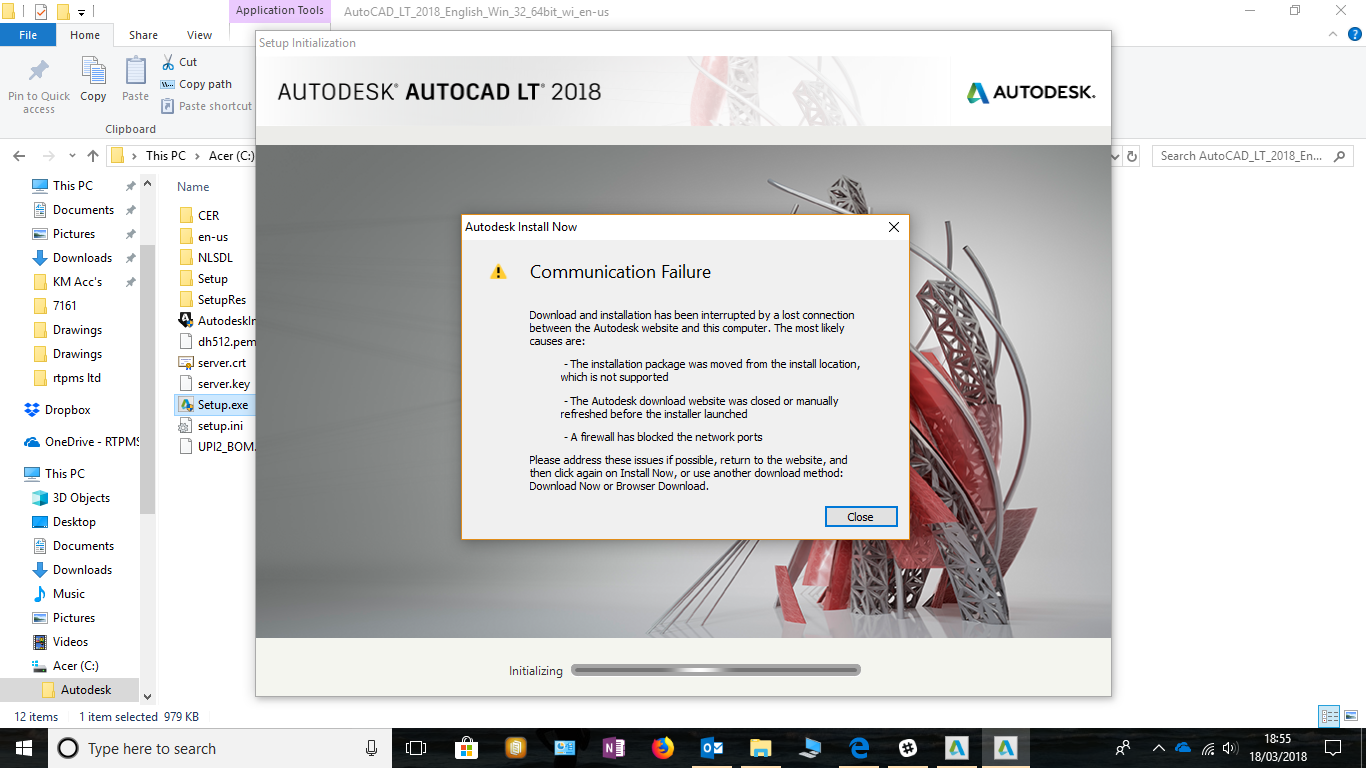The image size is (1366, 768).
Task: Click the Paste shortcut button
Action: (x=206, y=106)
